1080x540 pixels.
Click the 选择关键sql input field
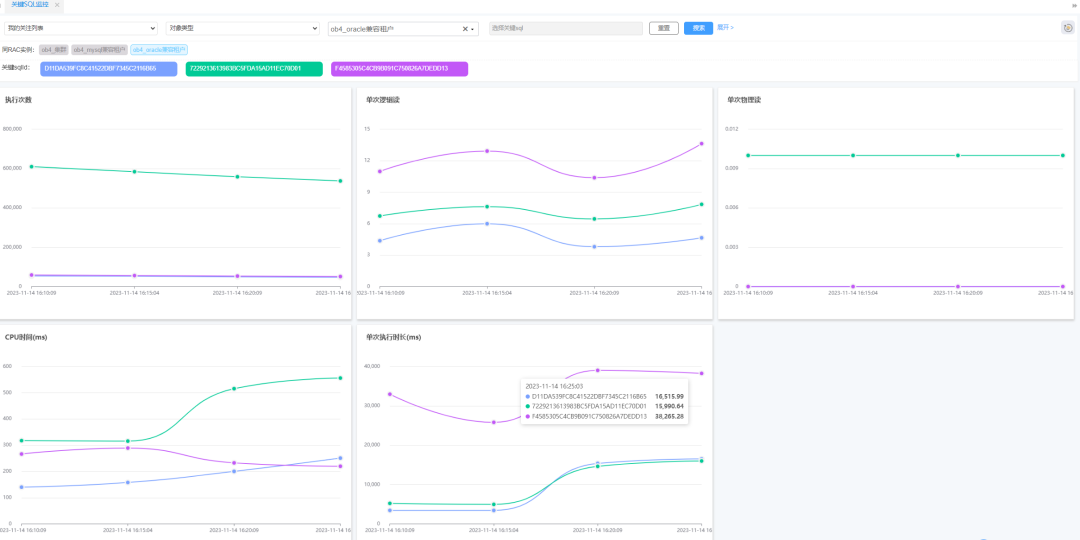click(x=565, y=28)
